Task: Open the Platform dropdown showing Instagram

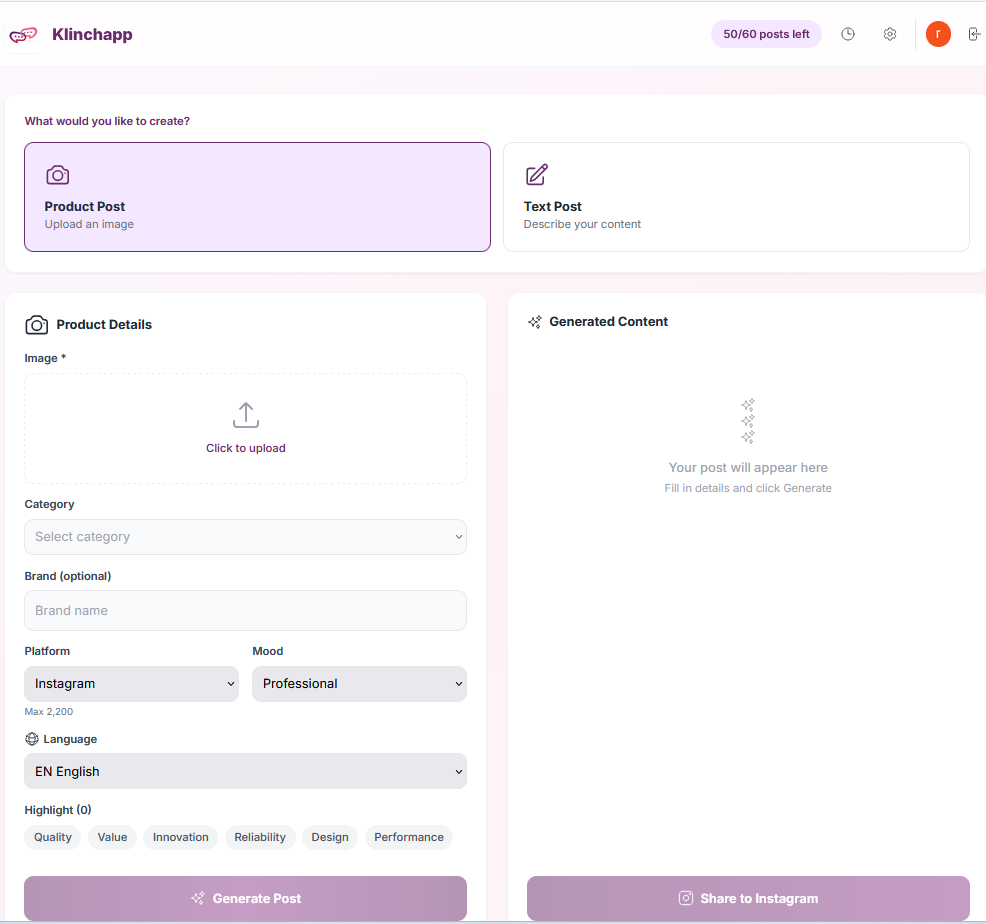Action: coord(131,683)
